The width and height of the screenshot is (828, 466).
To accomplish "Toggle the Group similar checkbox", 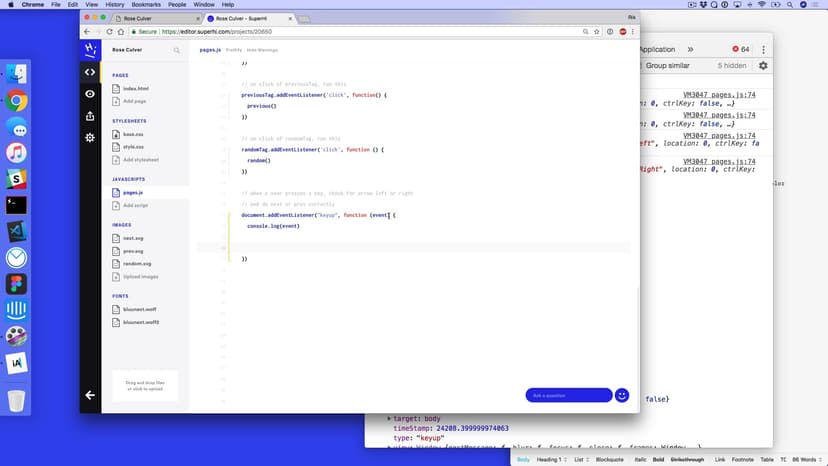I will pos(669,66).
